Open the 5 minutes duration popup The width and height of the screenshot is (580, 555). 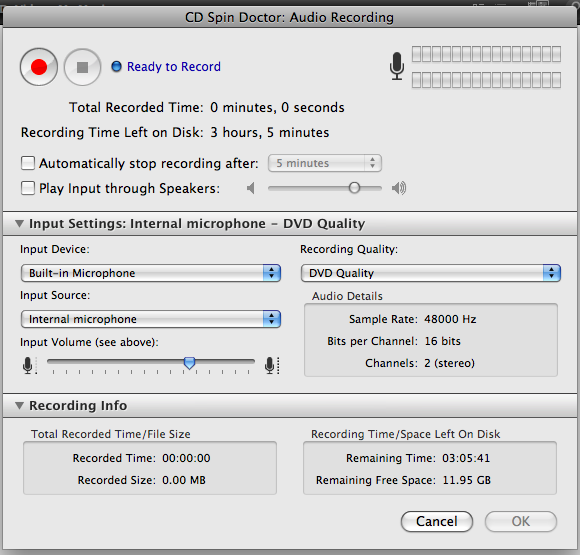click(325, 163)
